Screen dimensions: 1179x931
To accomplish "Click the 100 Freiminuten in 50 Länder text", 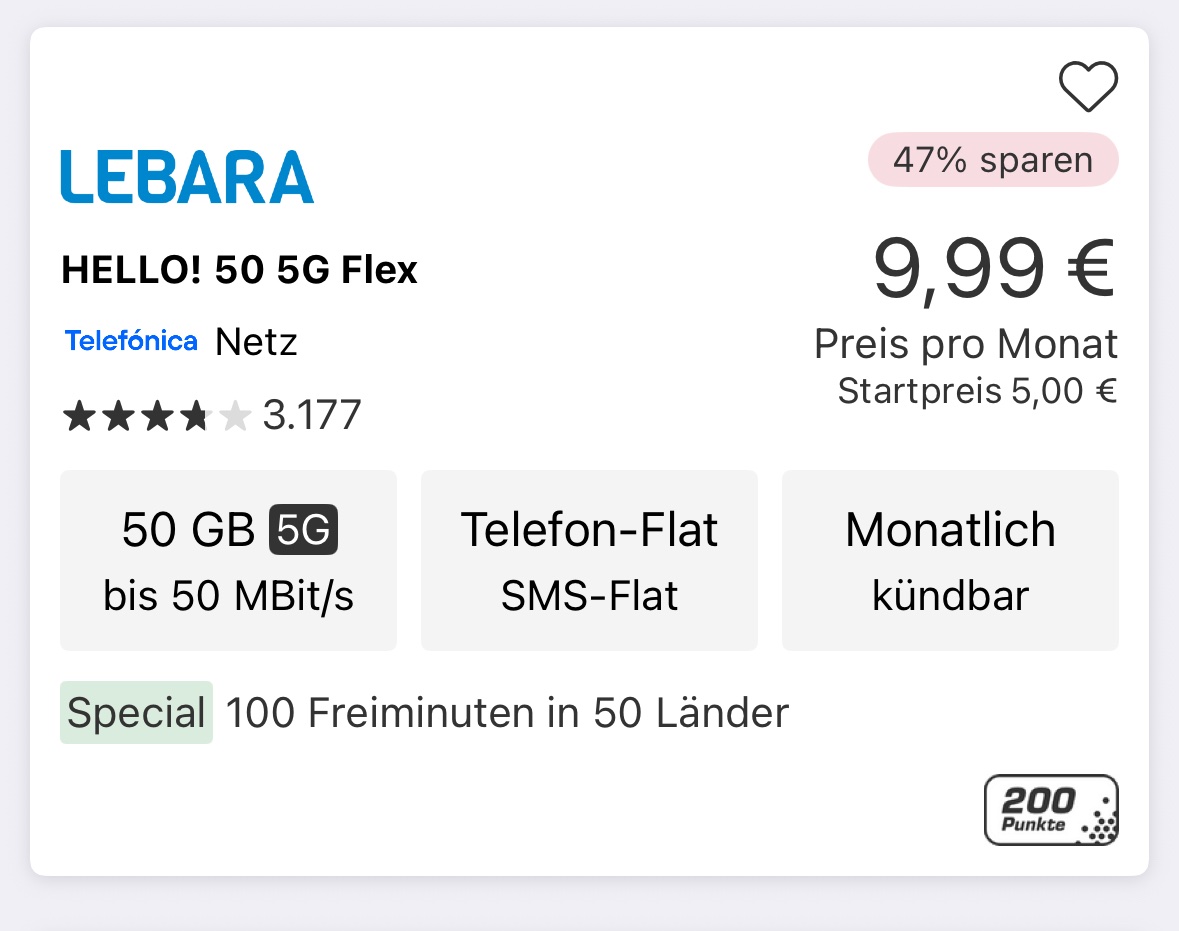I will 507,714.
